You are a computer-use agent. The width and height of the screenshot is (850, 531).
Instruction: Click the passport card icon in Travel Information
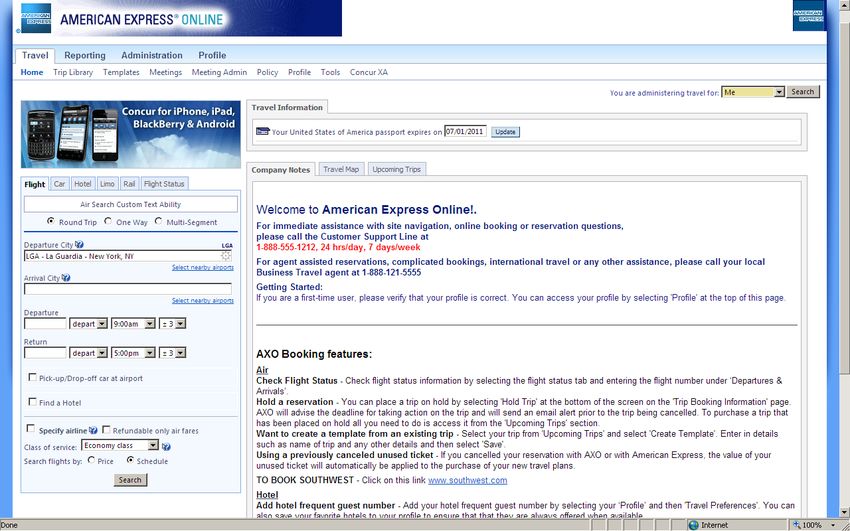click(x=262, y=131)
